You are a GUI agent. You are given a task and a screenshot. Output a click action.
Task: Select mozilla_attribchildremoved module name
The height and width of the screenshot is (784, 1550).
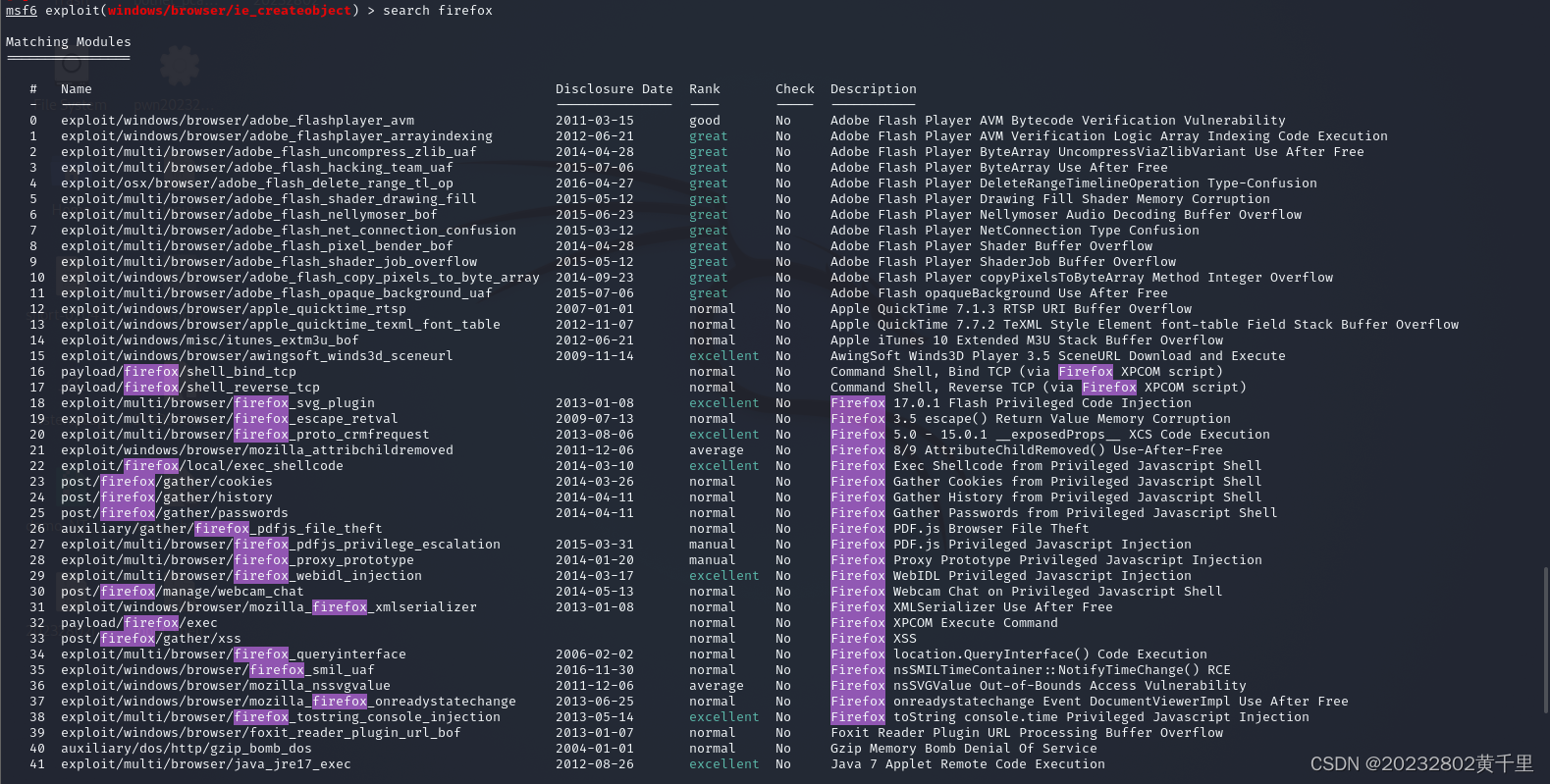(257, 450)
